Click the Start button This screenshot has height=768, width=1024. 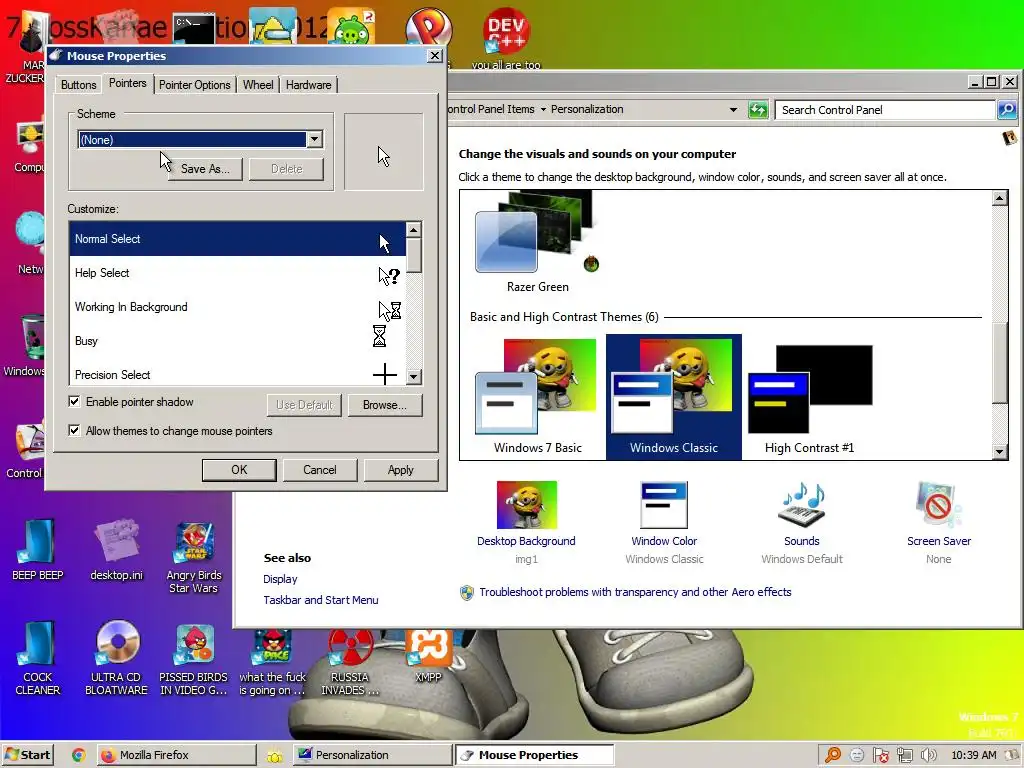[x=27, y=755]
